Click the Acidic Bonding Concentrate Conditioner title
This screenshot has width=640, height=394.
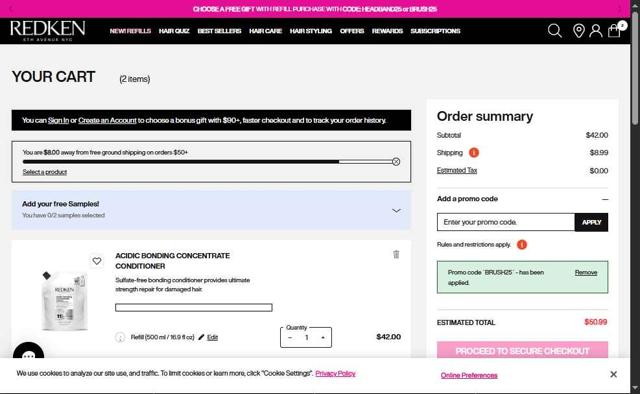click(x=172, y=261)
